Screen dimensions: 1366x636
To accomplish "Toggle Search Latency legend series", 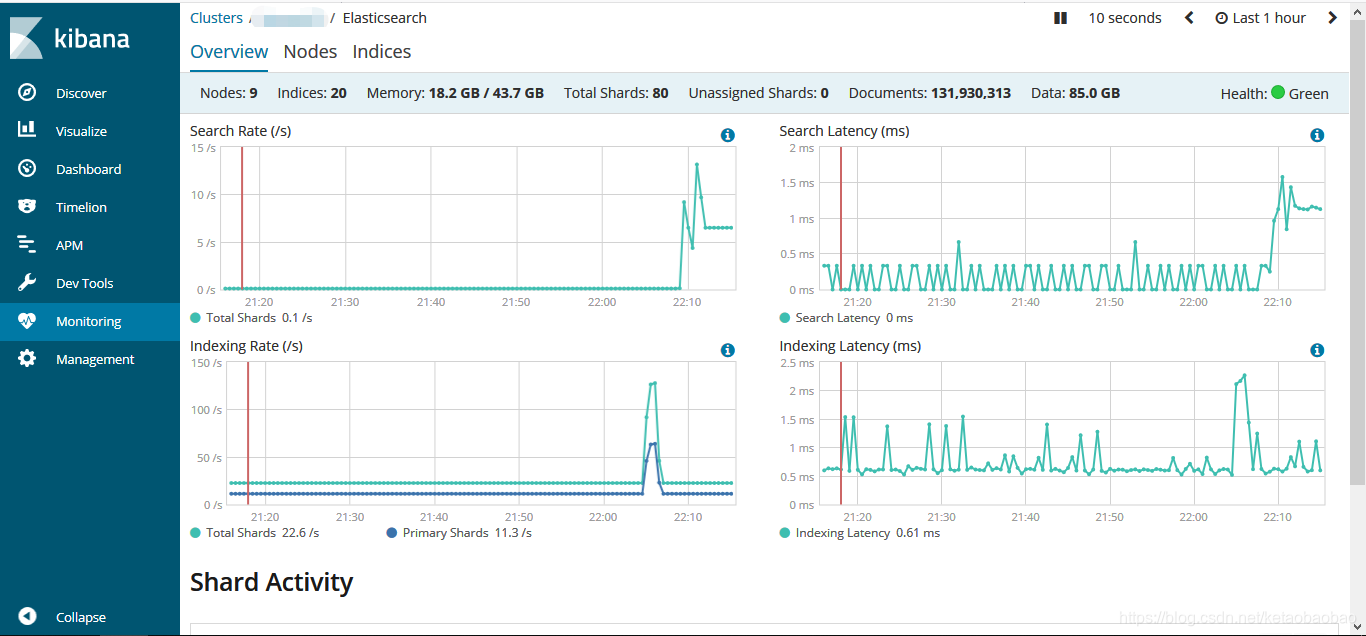I will click(x=846, y=318).
